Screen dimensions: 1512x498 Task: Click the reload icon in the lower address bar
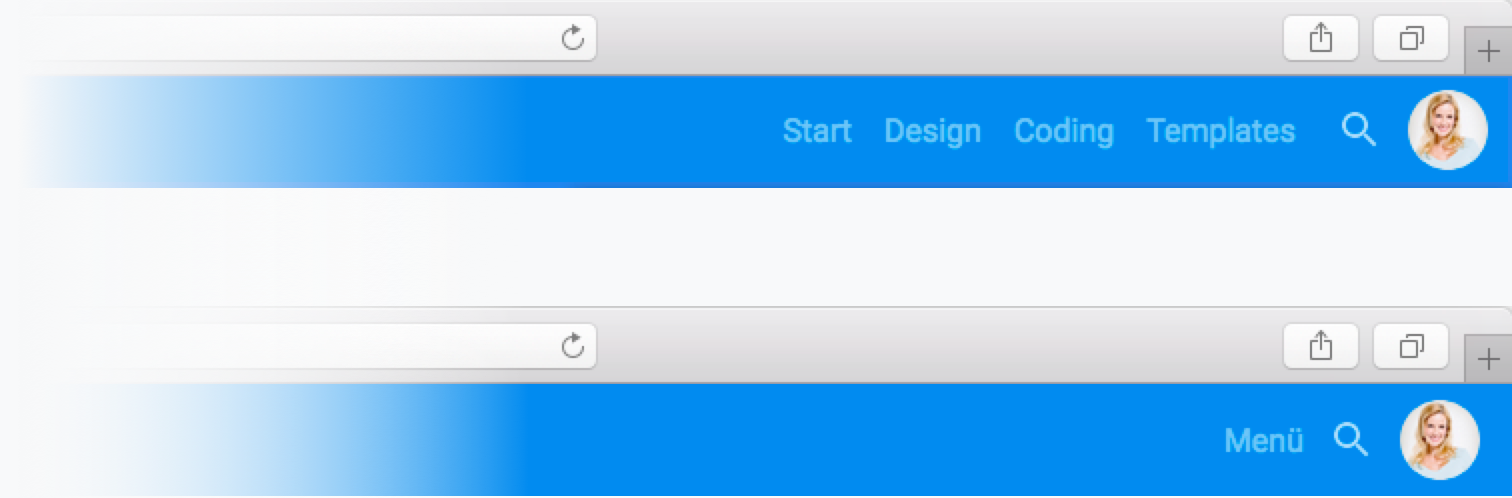(x=572, y=346)
